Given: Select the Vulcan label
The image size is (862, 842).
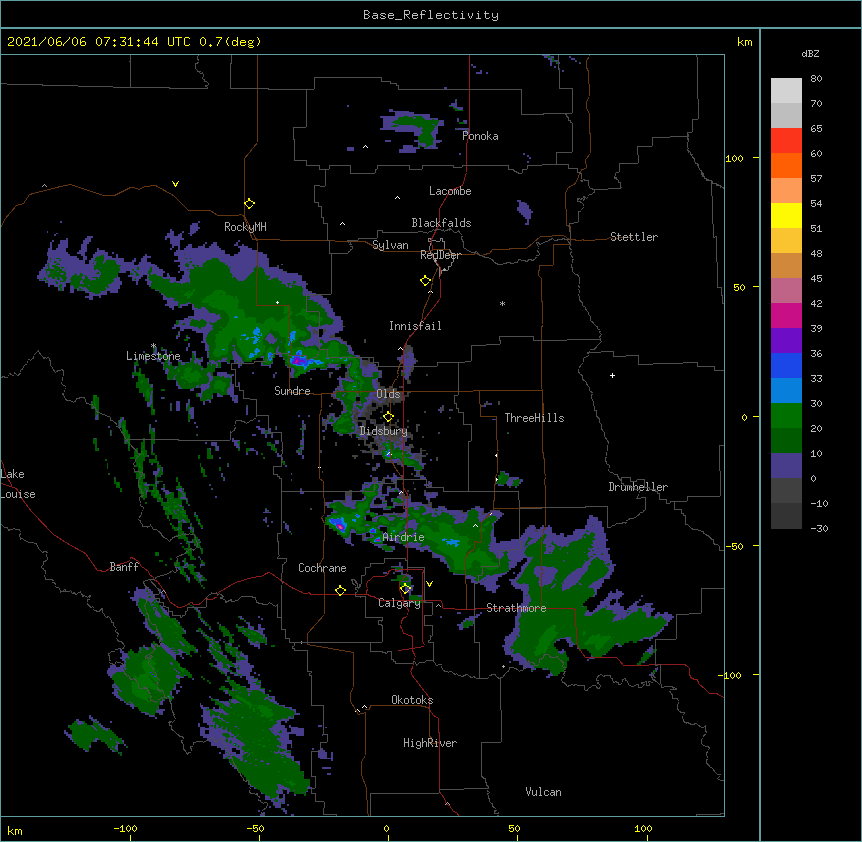Looking at the screenshot, I should (x=543, y=792).
